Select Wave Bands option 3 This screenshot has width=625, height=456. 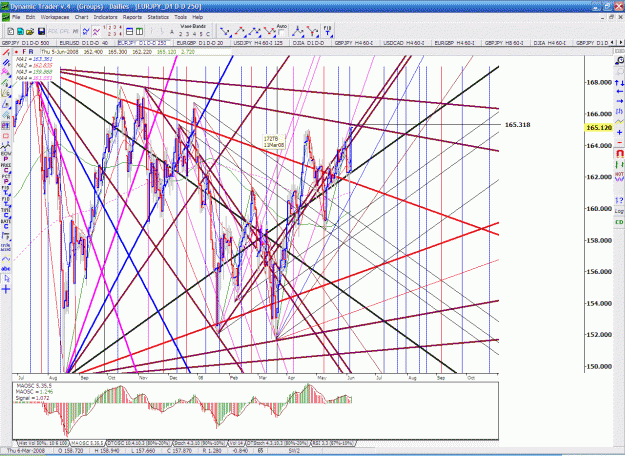[x=188, y=34]
